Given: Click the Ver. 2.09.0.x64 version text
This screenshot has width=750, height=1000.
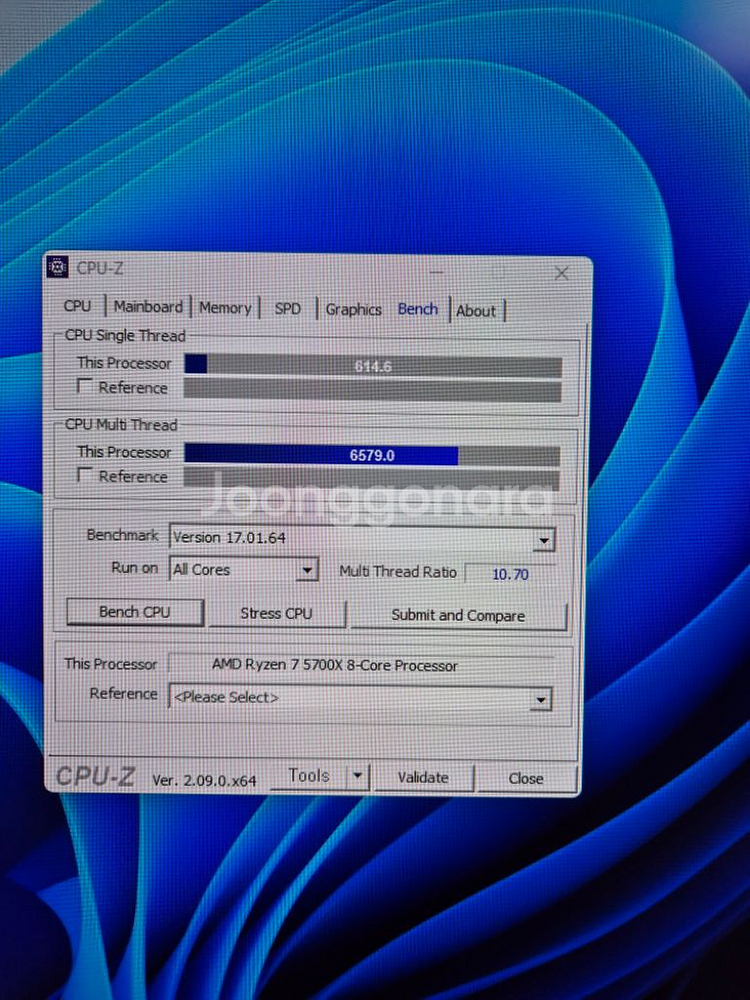Looking at the screenshot, I should pos(204,780).
